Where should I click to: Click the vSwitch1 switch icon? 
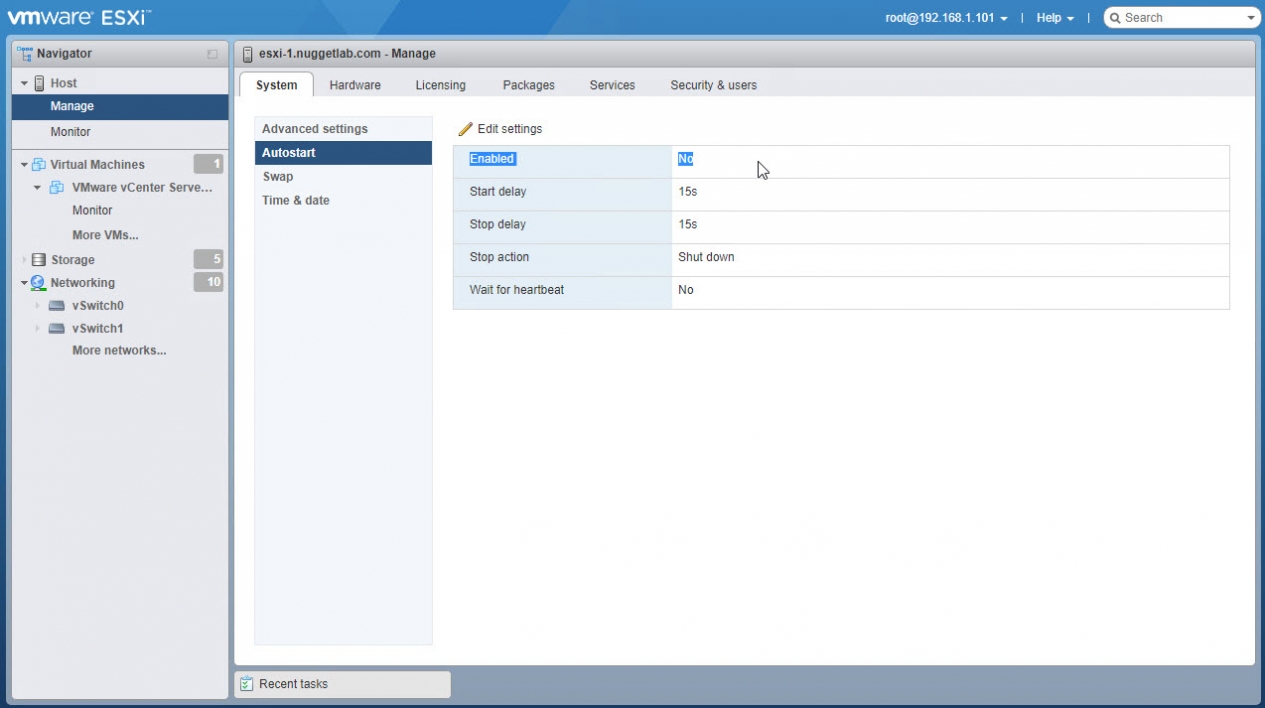click(57, 329)
